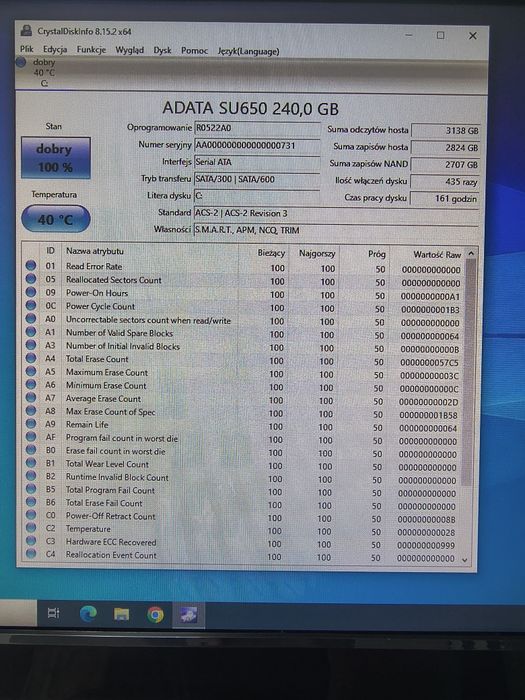Click the status dot for attribute A0
This screenshot has width=525, height=700.
click(x=31, y=319)
